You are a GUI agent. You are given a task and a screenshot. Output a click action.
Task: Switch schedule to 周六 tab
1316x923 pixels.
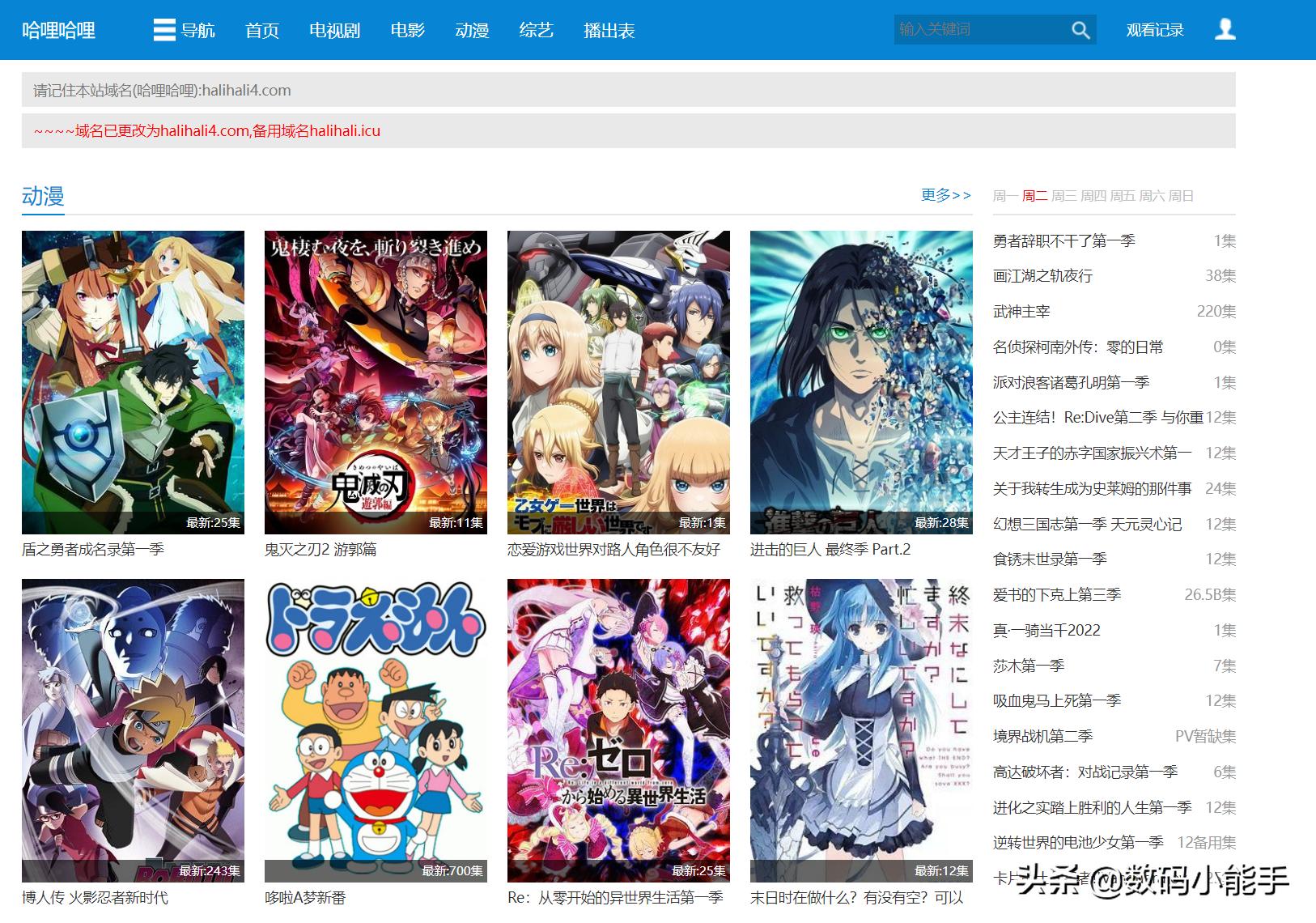tap(1151, 196)
